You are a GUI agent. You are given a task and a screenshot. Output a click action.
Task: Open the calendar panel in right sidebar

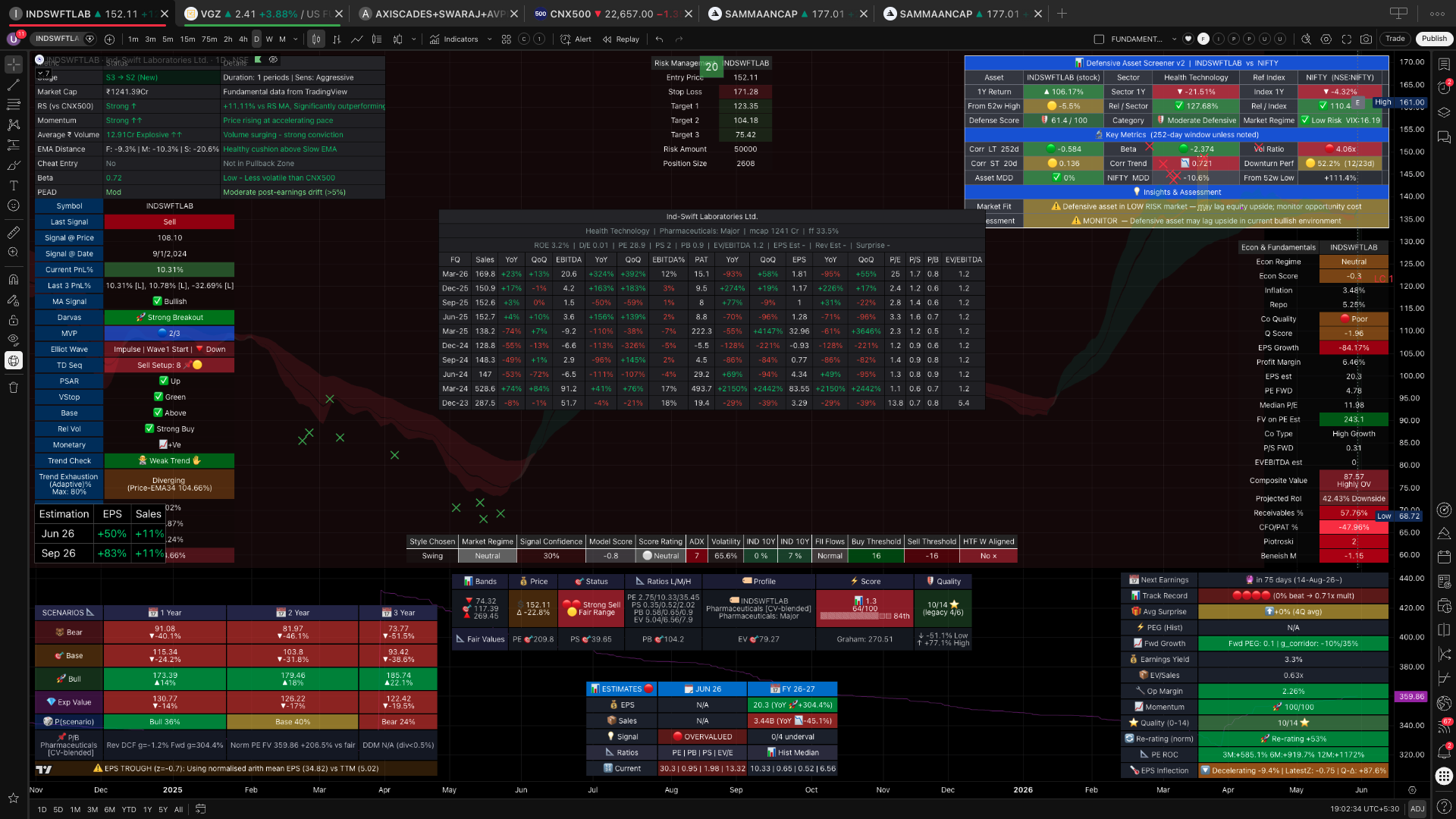coord(1444,557)
